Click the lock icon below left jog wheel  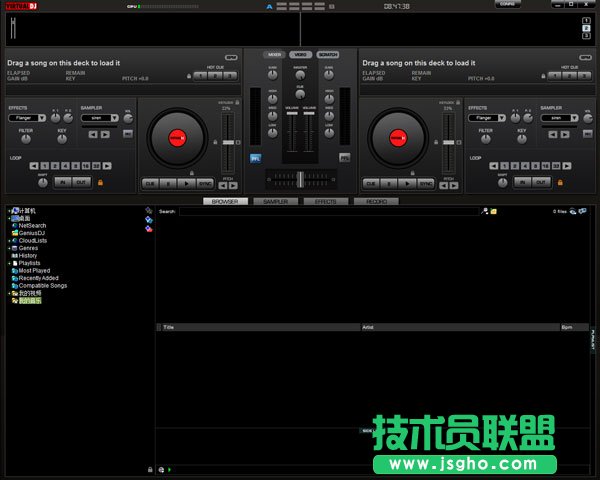coord(192,173)
